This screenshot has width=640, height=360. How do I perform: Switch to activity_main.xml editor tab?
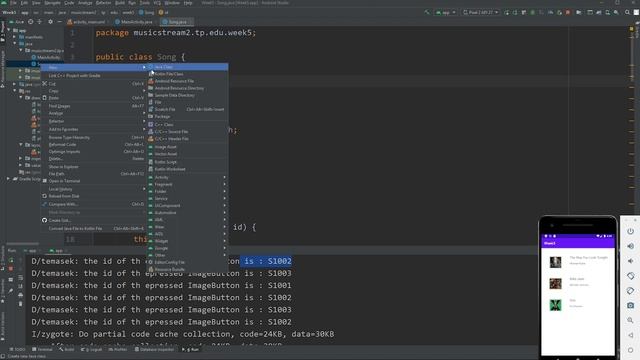pyautogui.click(x=86, y=22)
